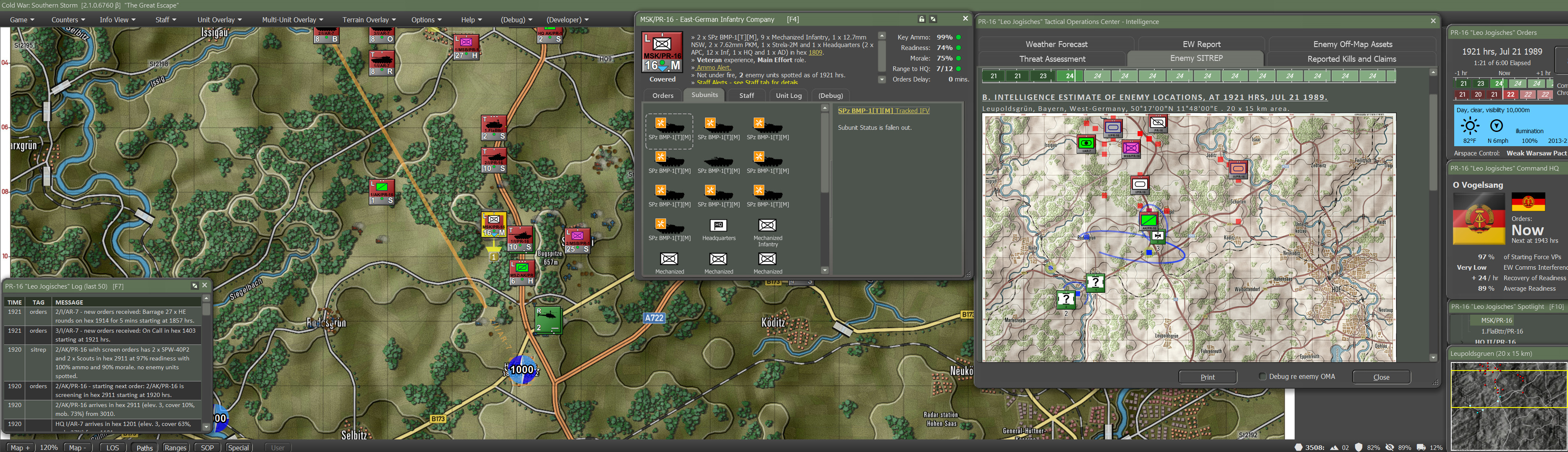Click the Close button in Intelligence window
This screenshot has height=452, width=1568.
tap(1381, 377)
